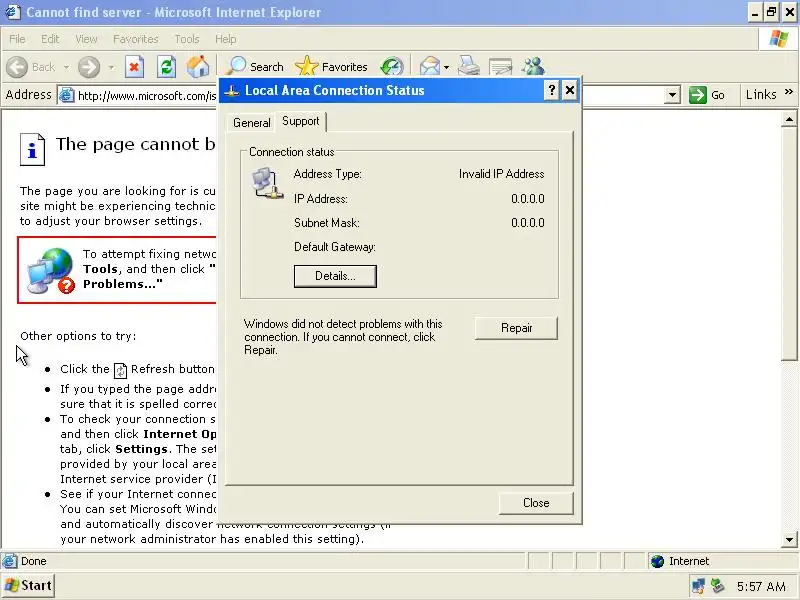Click the globe network problems icon

click(x=51, y=270)
